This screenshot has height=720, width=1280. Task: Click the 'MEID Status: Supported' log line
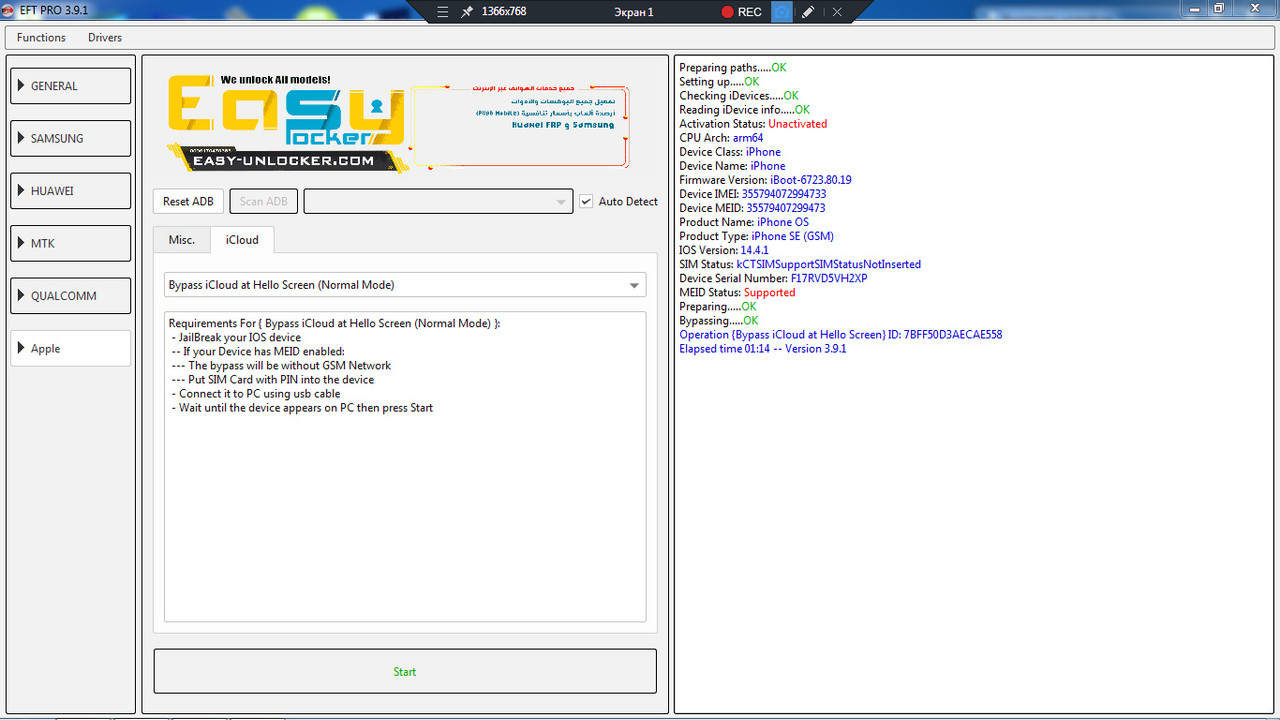[737, 292]
